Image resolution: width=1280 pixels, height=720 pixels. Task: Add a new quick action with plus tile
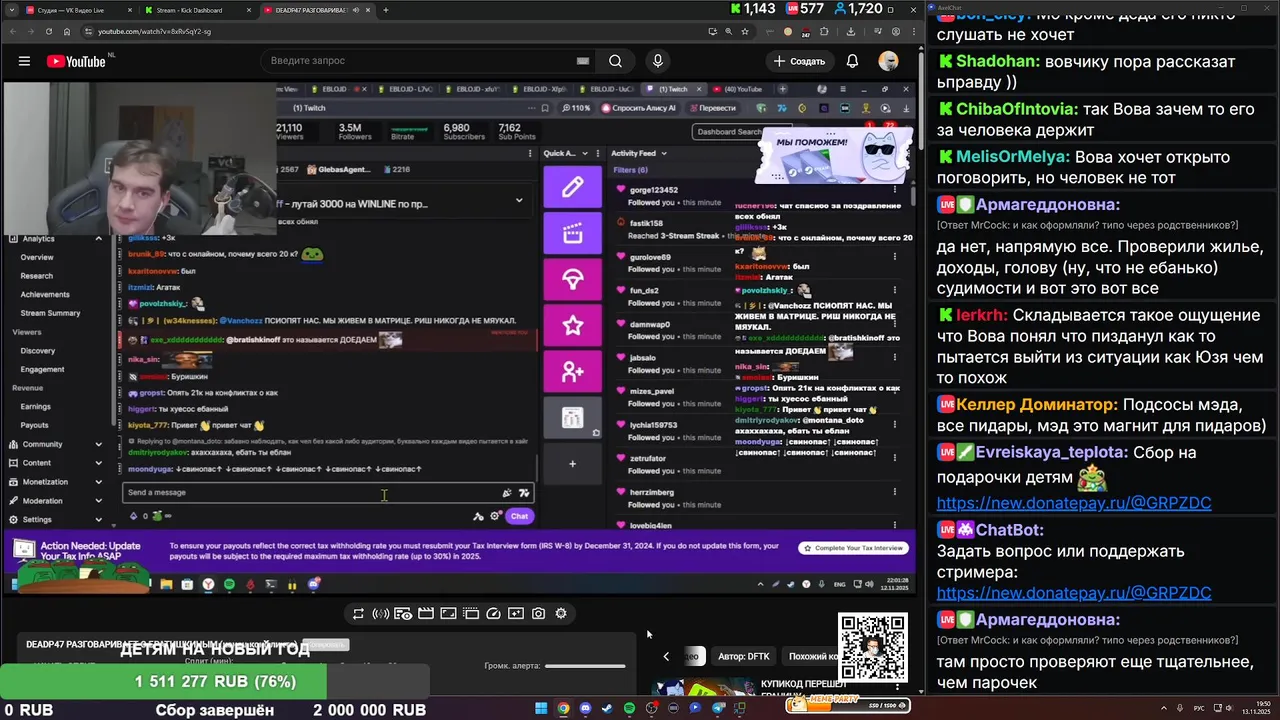point(572,463)
